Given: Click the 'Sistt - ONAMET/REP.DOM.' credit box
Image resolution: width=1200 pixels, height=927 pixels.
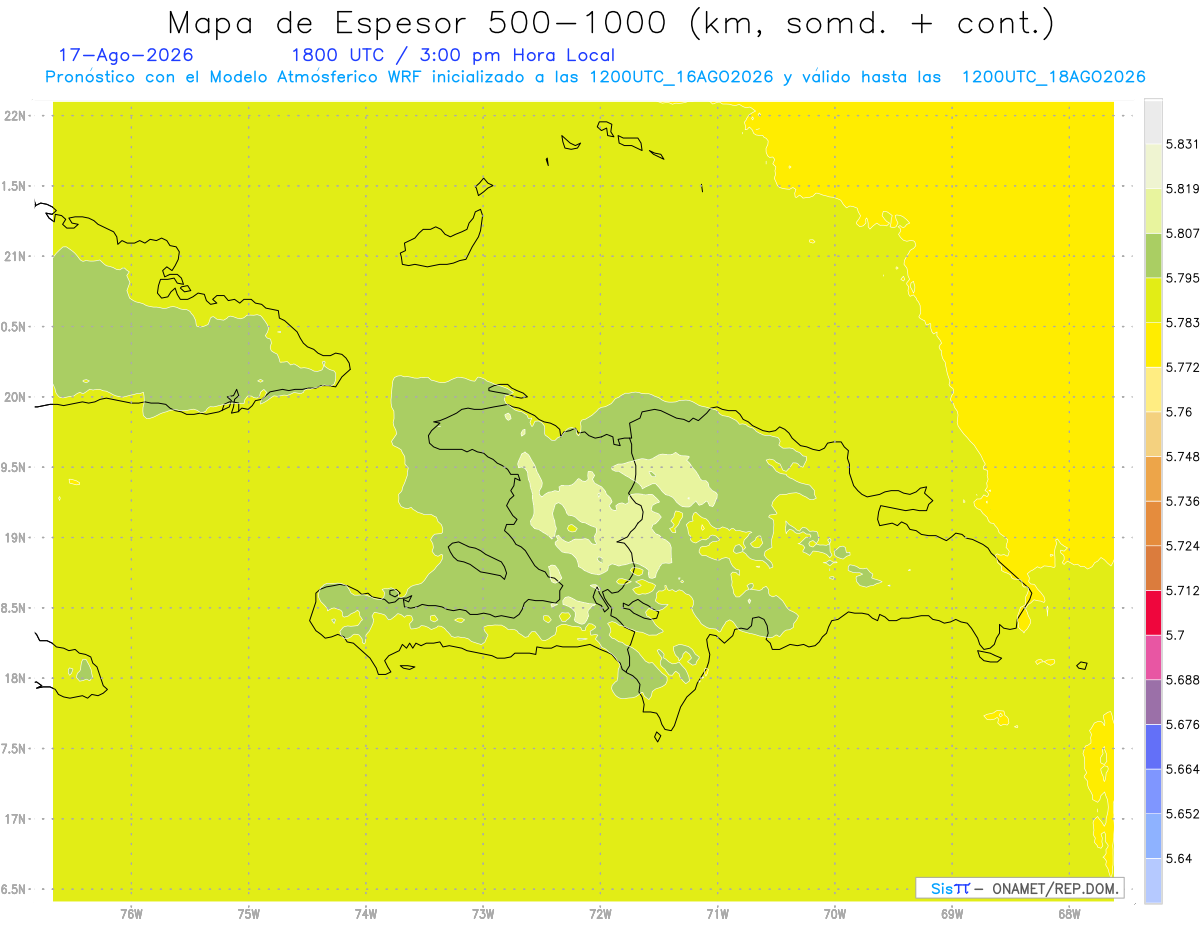Looking at the screenshot, I should tap(1020, 888).
